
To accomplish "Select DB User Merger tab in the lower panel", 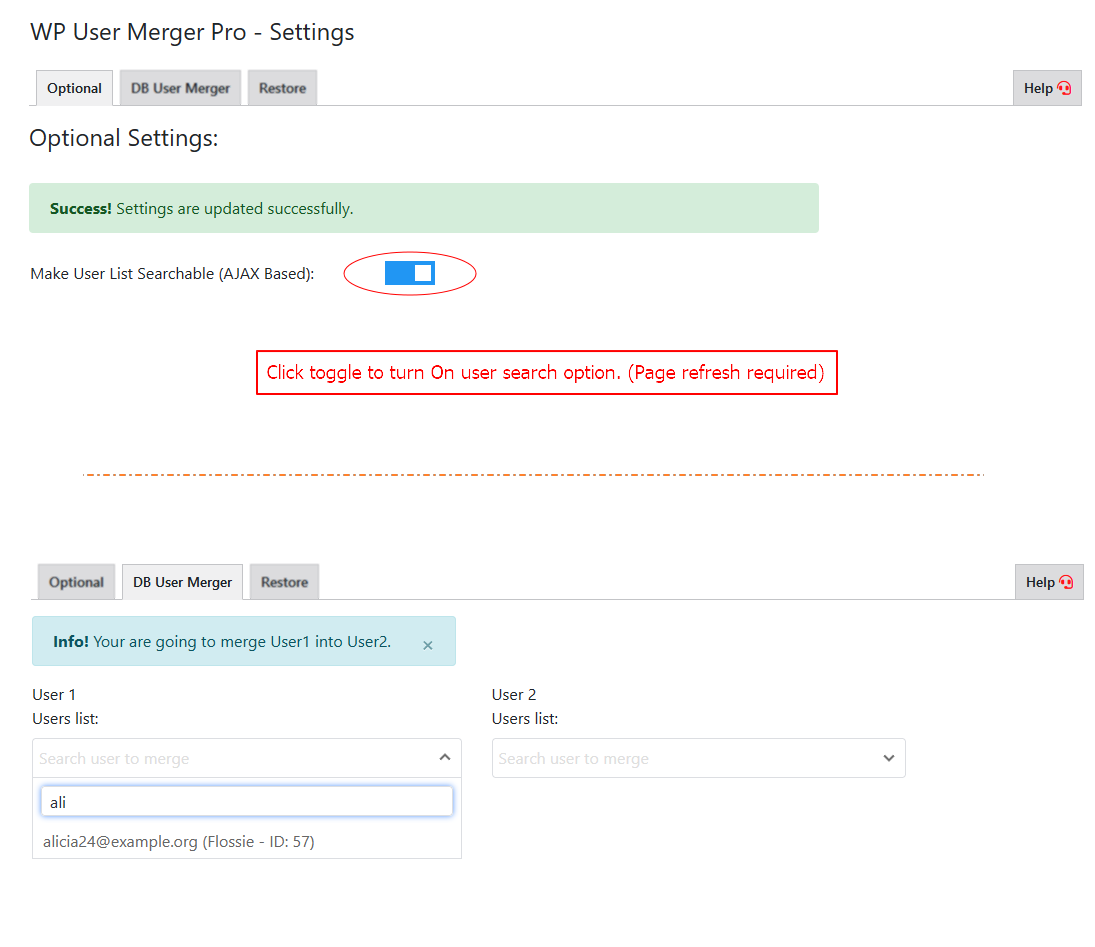I will [182, 582].
